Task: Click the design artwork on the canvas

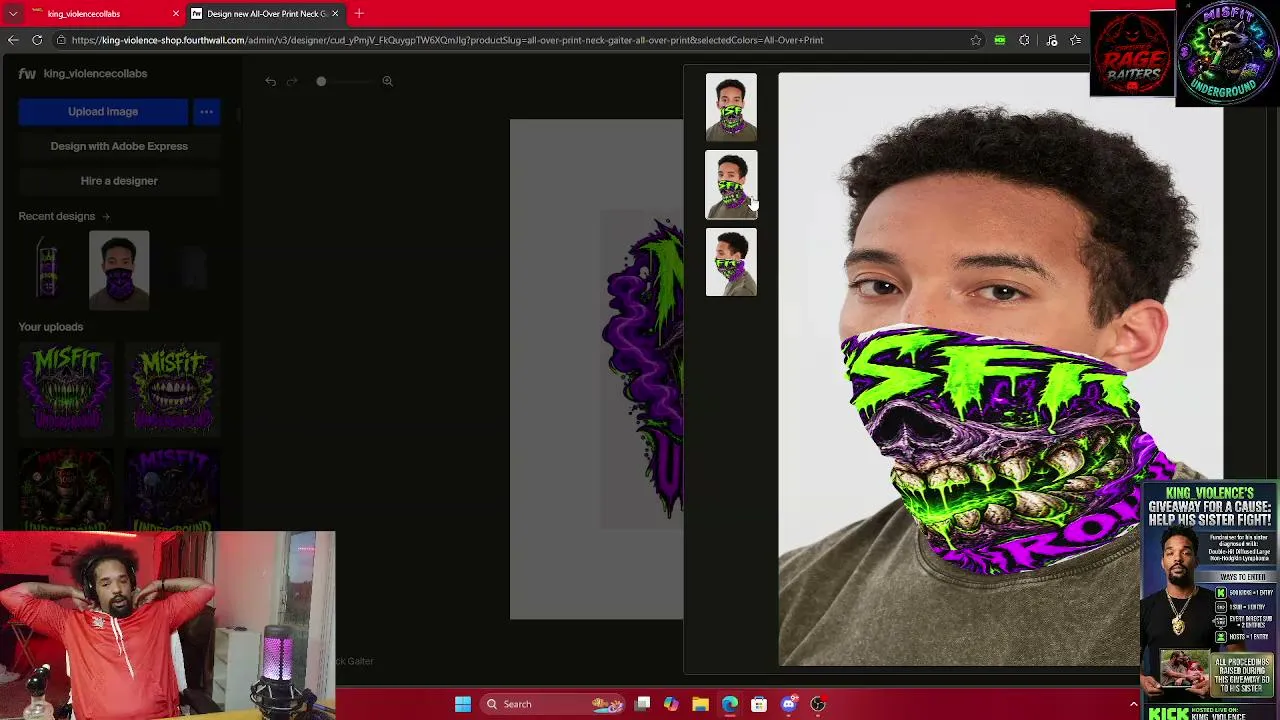Action: tap(643, 368)
